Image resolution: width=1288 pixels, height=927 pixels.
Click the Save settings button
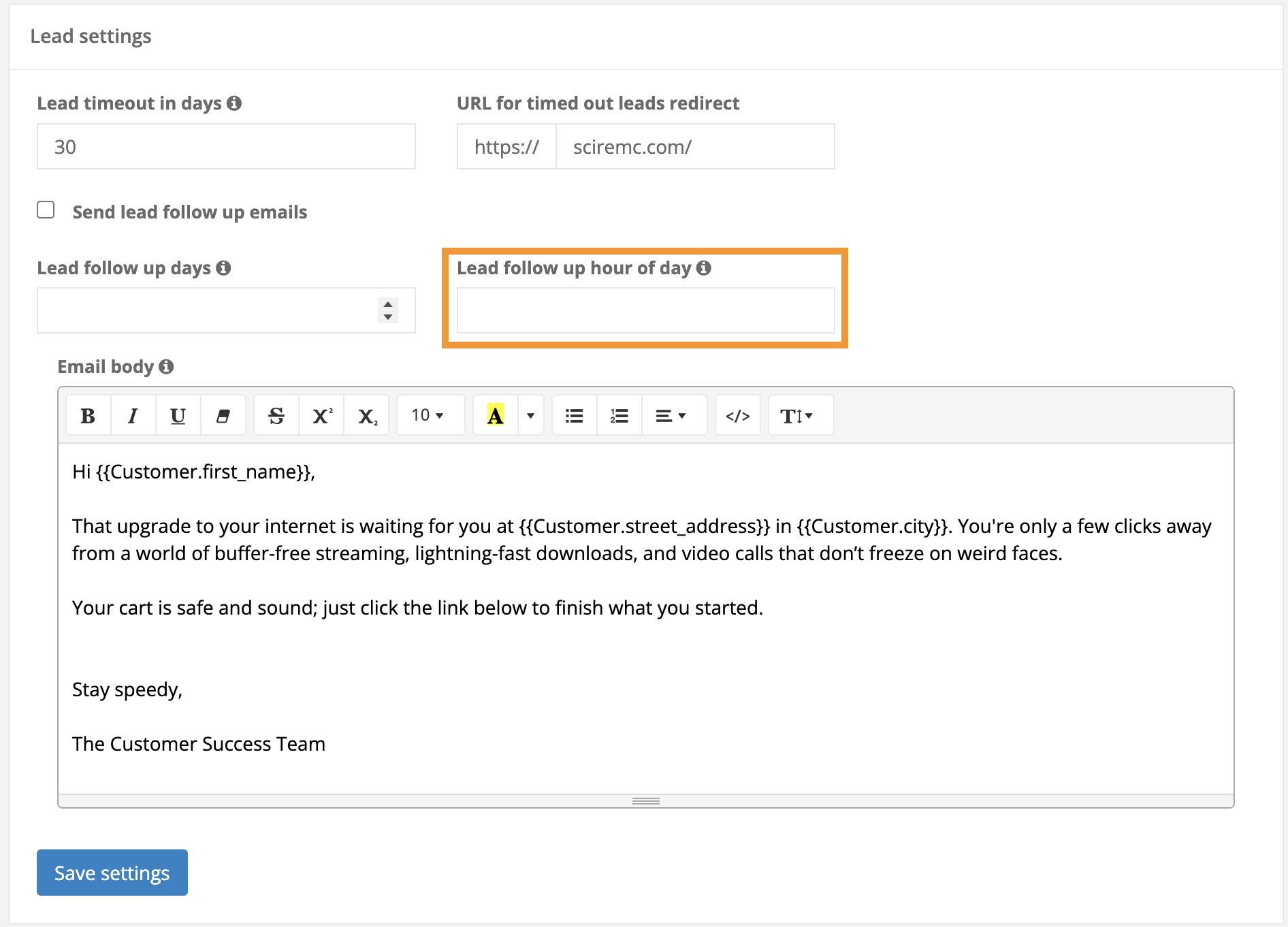(112, 873)
